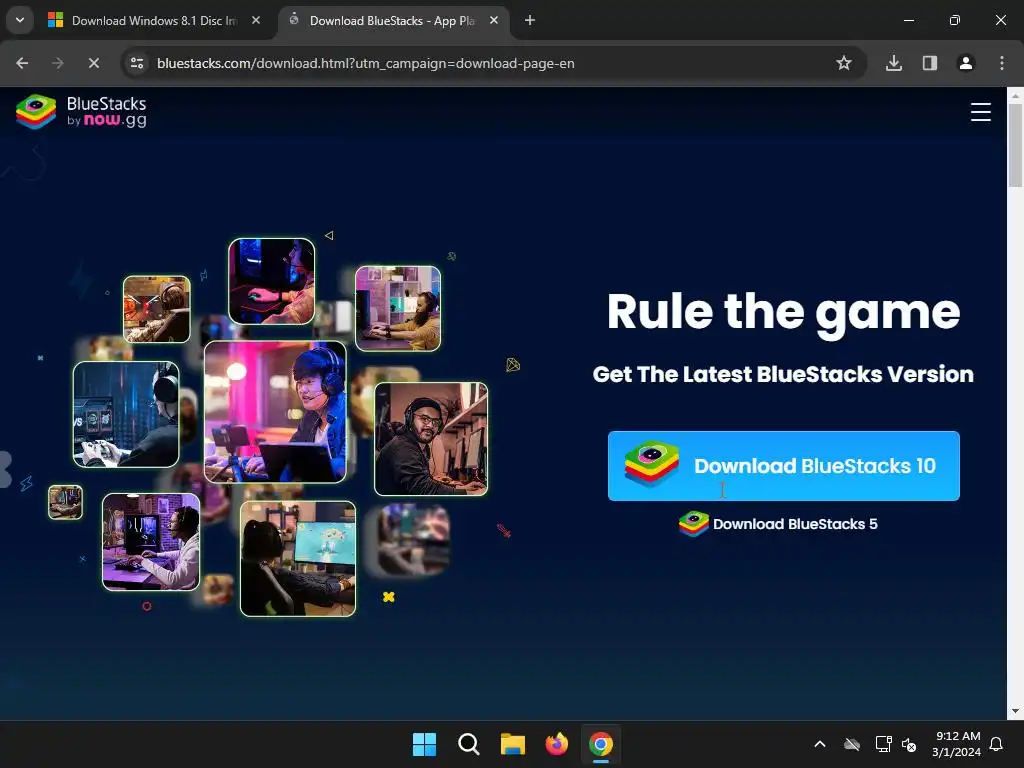This screenshot has height=768, width=1024.
Task: Click the page vertical scrollbar thumb
Action: pyautogui.click(x=1016, y=145)
